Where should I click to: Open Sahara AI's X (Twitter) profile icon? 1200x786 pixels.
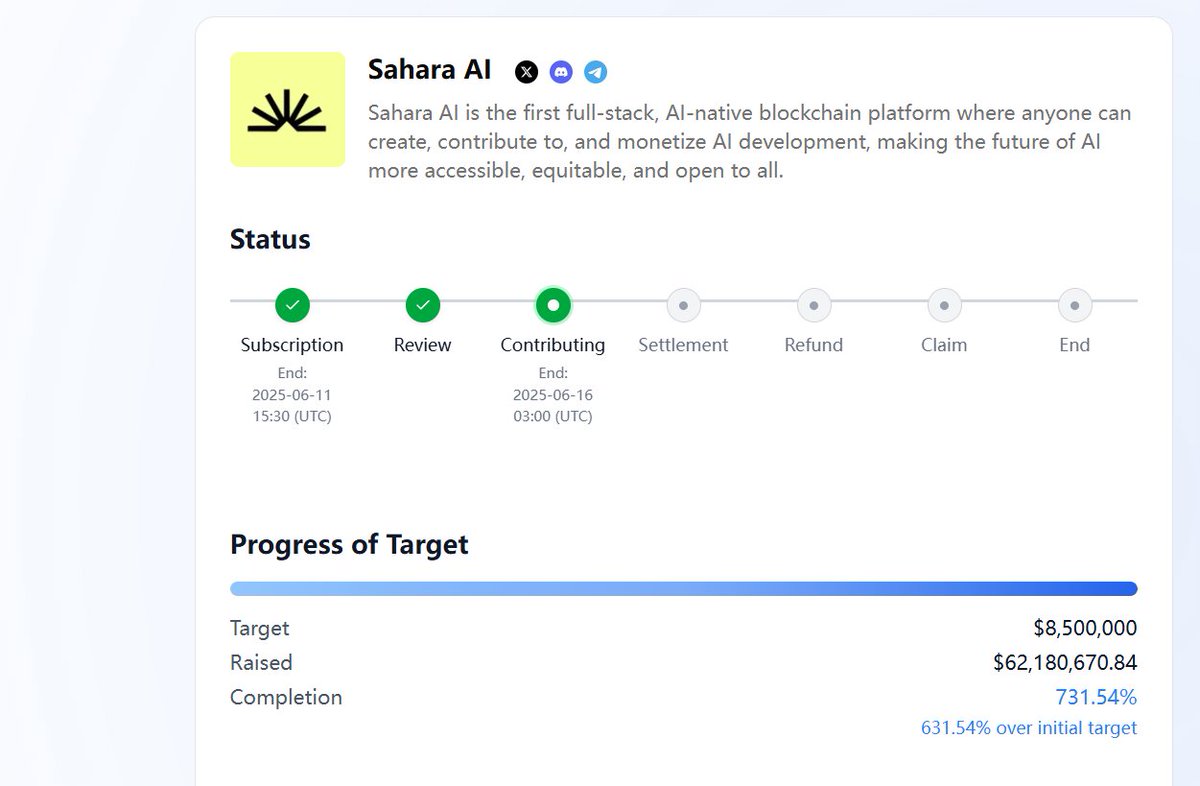click(526, 72)
